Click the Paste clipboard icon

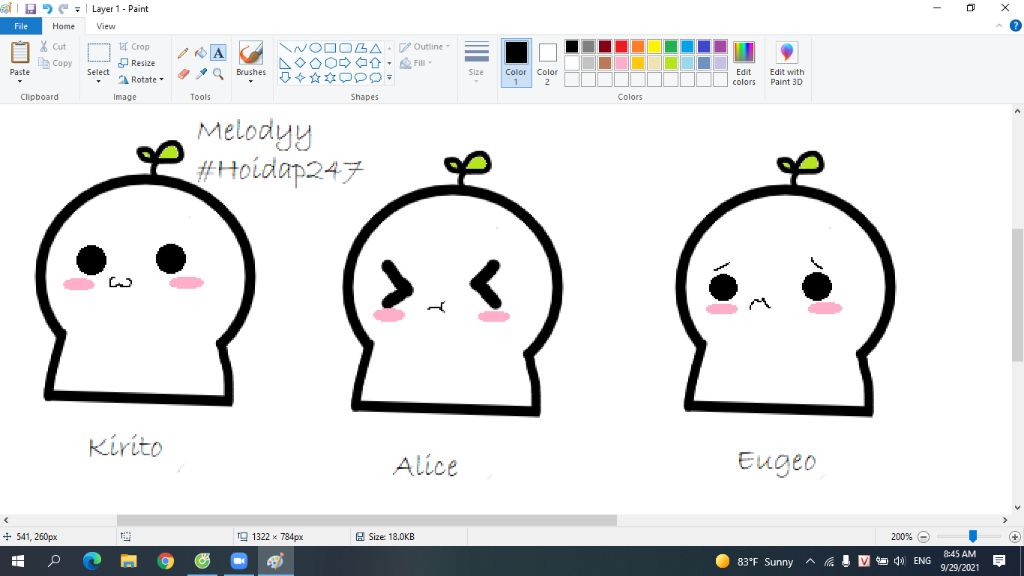[20, 52]
